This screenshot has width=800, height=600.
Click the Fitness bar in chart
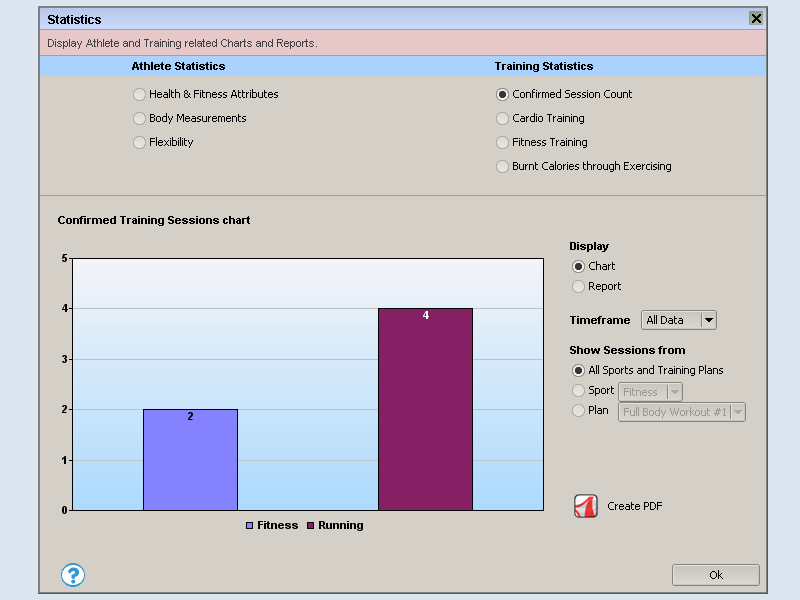[190, 459]
